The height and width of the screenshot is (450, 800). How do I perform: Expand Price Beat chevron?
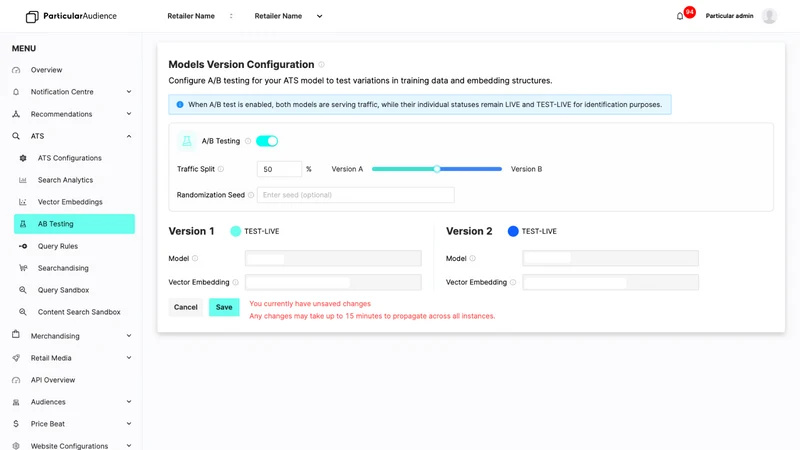point(129,423)
